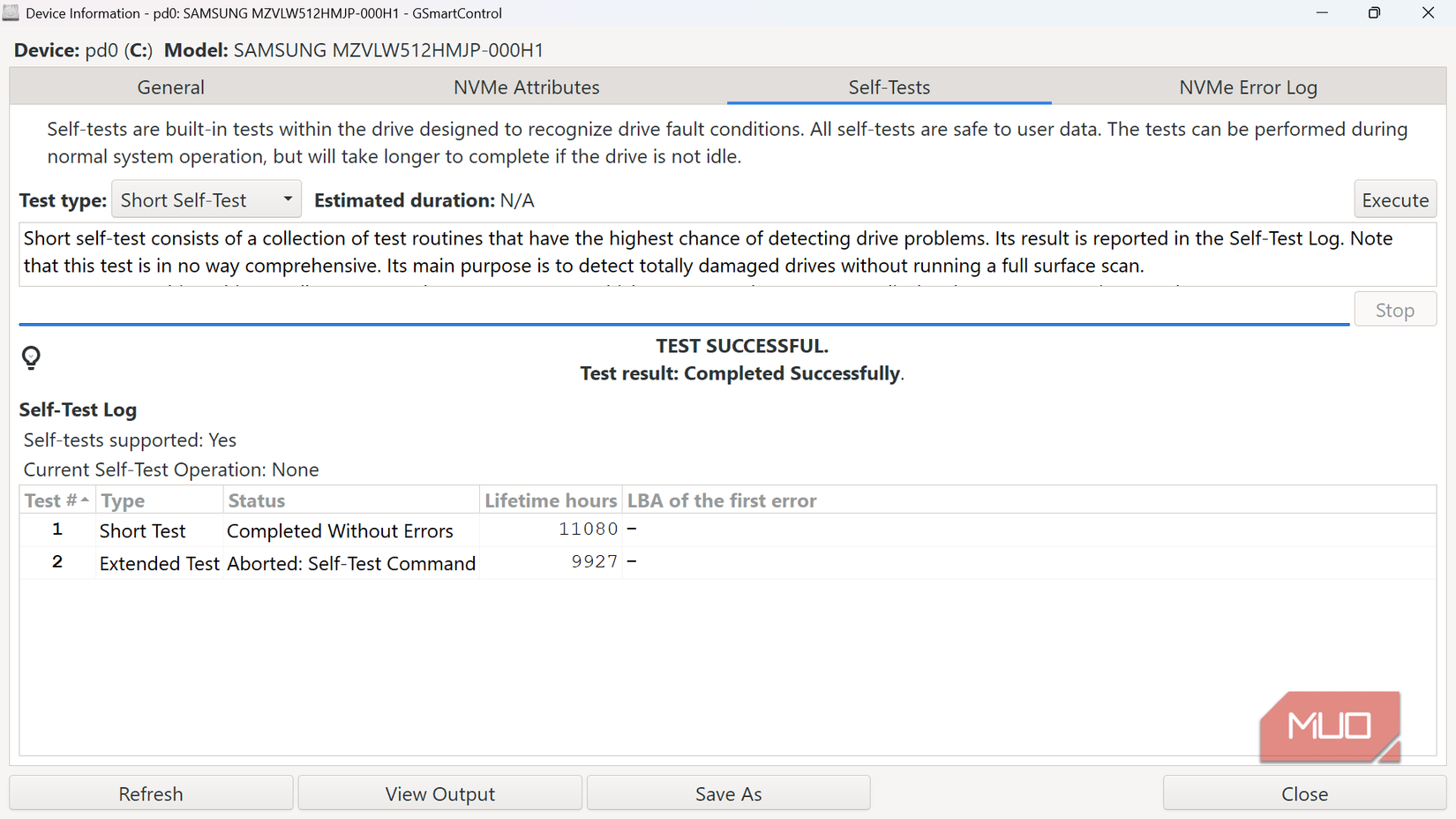Click 'Estimated duration: N/A' label
Viewport: 1456px width, 819px height.
click(x=424, y=200)
